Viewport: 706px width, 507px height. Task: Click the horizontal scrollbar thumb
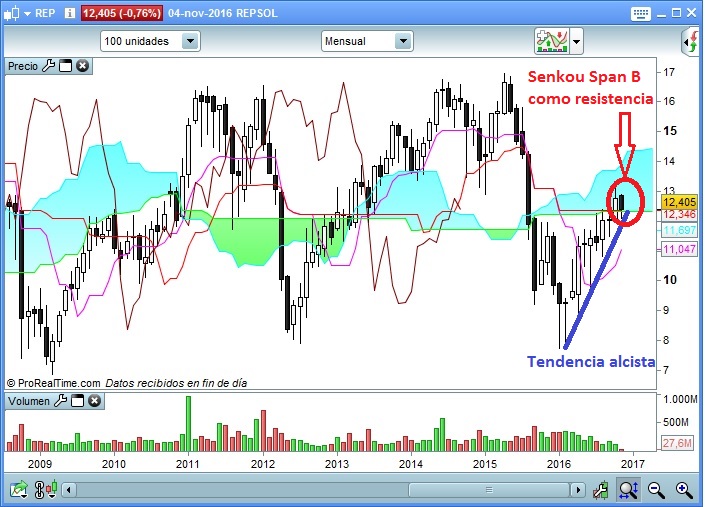pos(489,489)
